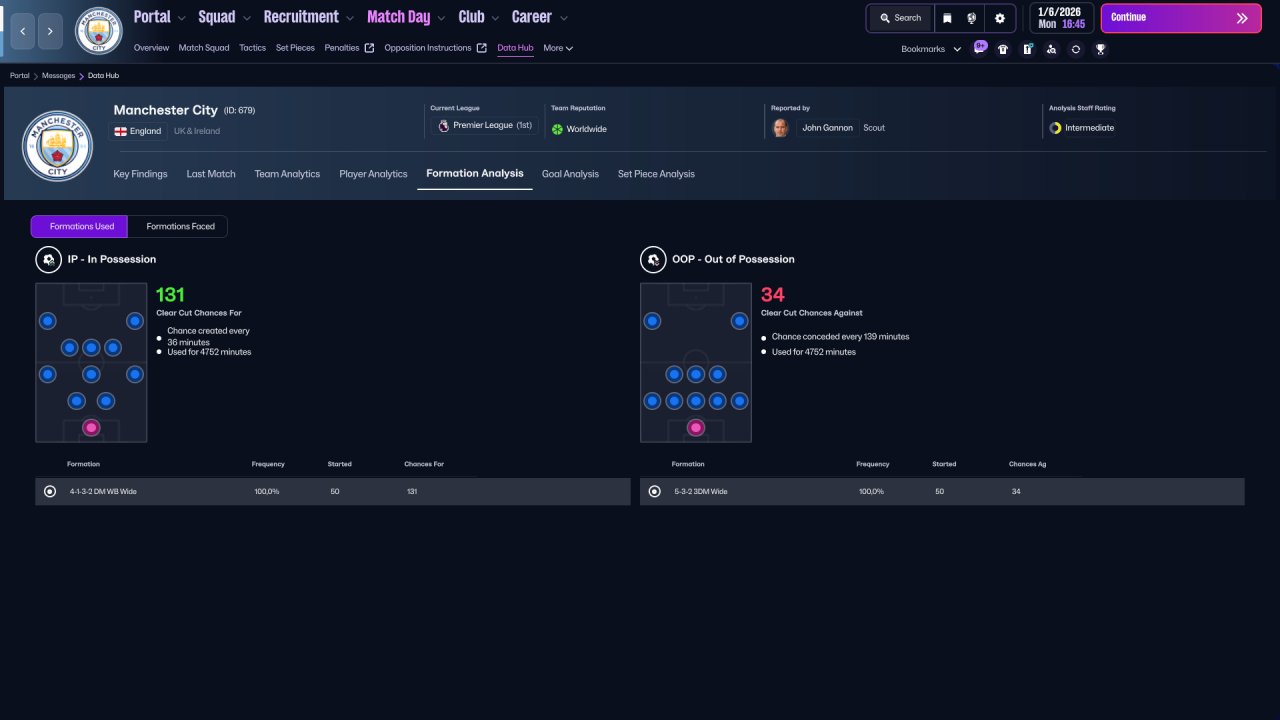Viewport: 1280px width, 720px height.
Task: Select the Formation Analysis tab
Action: tap(475, 174)
